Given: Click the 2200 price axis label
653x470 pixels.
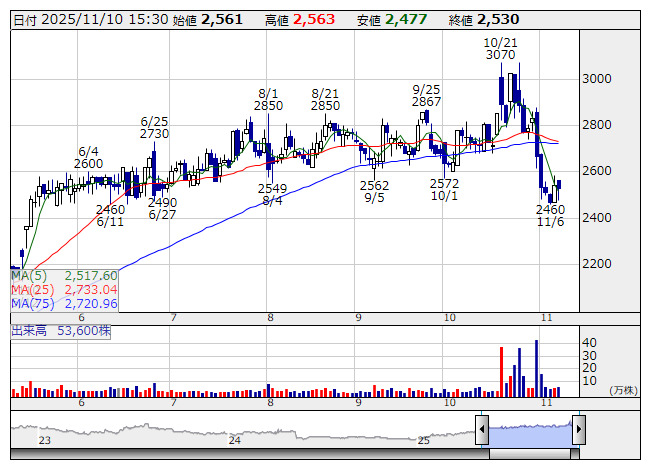Looking at the screenshot, I should pos(596,264).
